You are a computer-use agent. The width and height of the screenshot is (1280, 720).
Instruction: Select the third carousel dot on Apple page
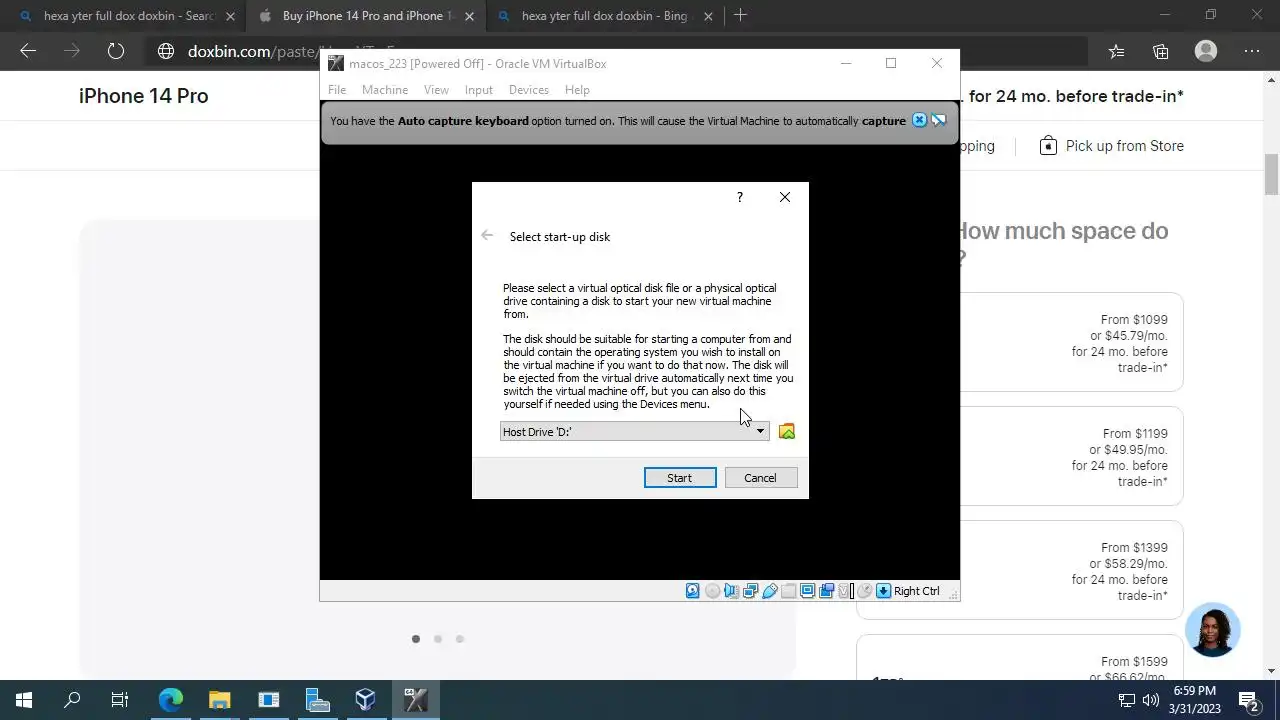click(460, 639)
